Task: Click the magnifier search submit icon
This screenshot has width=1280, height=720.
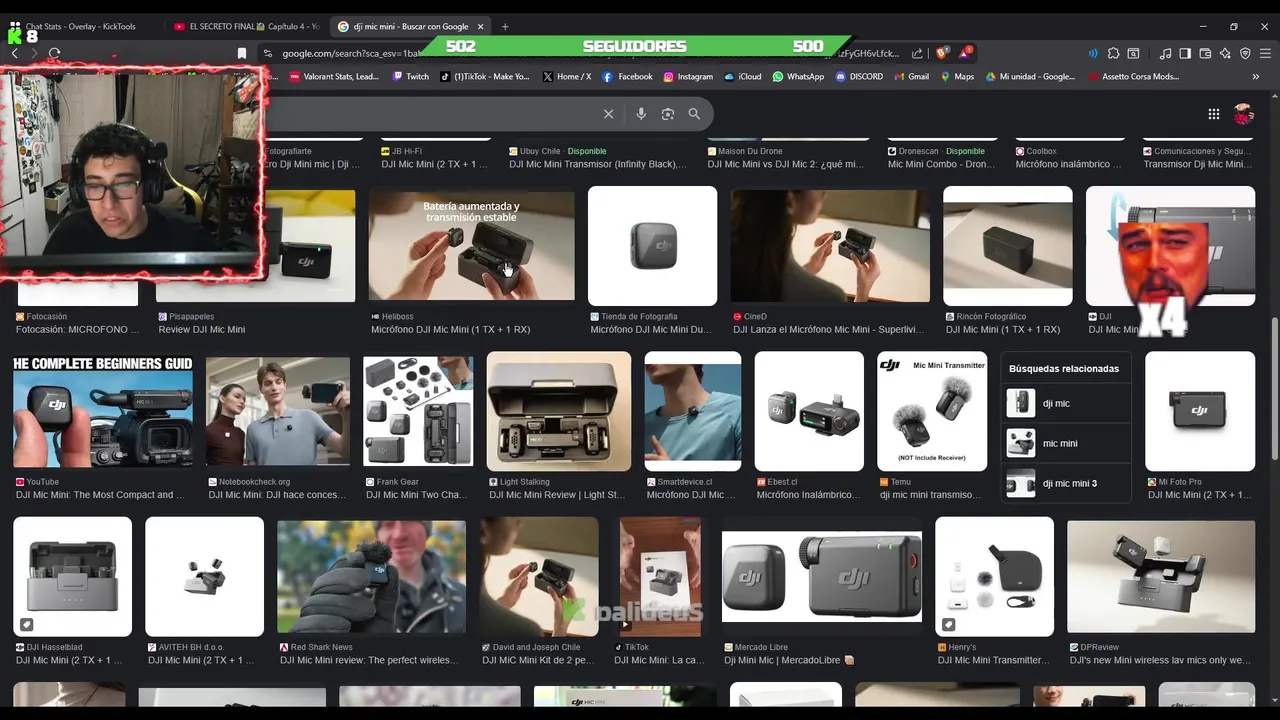Action: click(x=694, y=114)
